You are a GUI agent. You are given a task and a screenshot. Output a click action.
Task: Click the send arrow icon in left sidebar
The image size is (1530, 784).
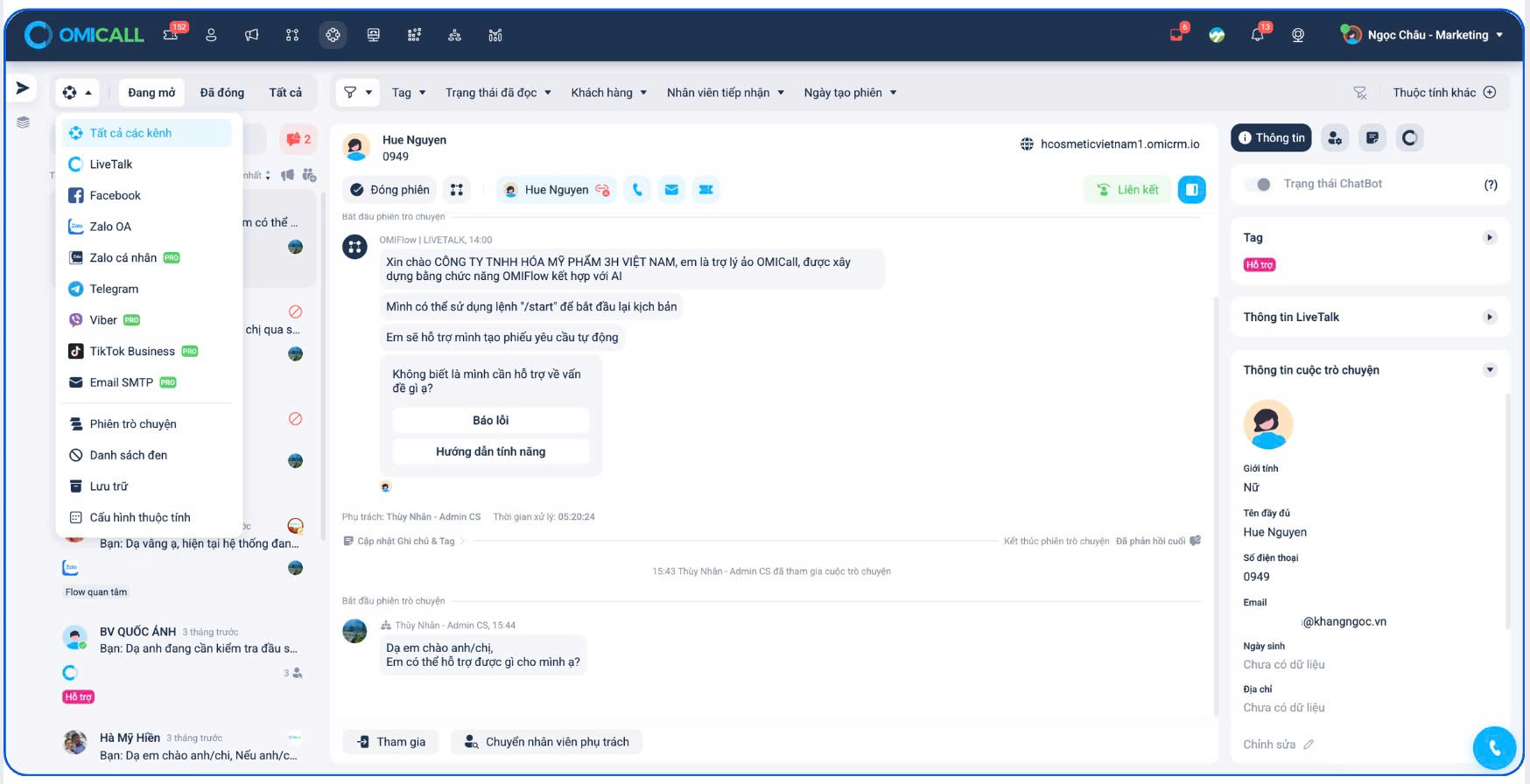coord(23,87)
